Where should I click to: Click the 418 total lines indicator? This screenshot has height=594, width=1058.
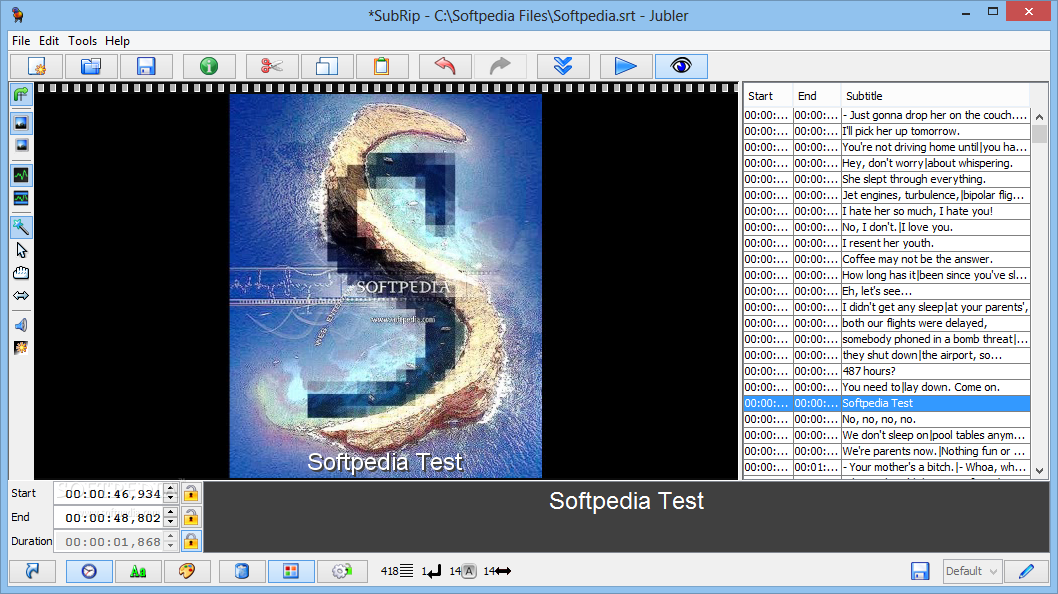tap(397, 571)
